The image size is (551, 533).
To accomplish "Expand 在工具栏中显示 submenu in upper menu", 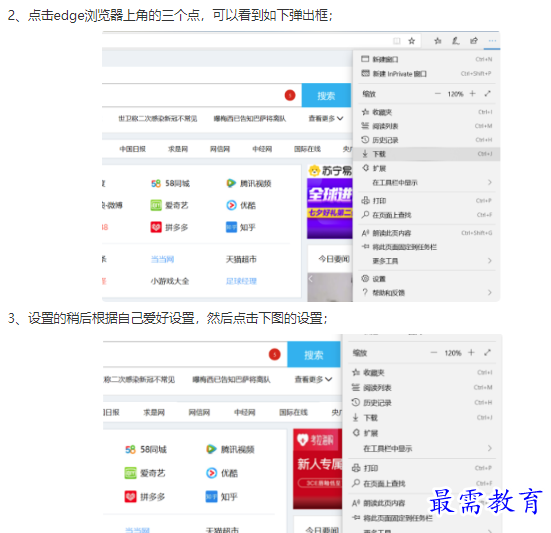I will 427,182.
